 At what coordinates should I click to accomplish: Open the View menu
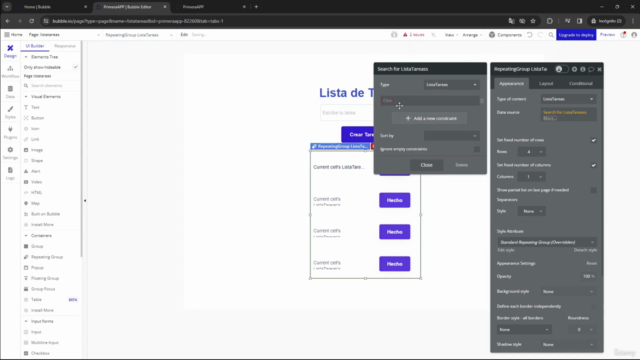tap(451, 35)
